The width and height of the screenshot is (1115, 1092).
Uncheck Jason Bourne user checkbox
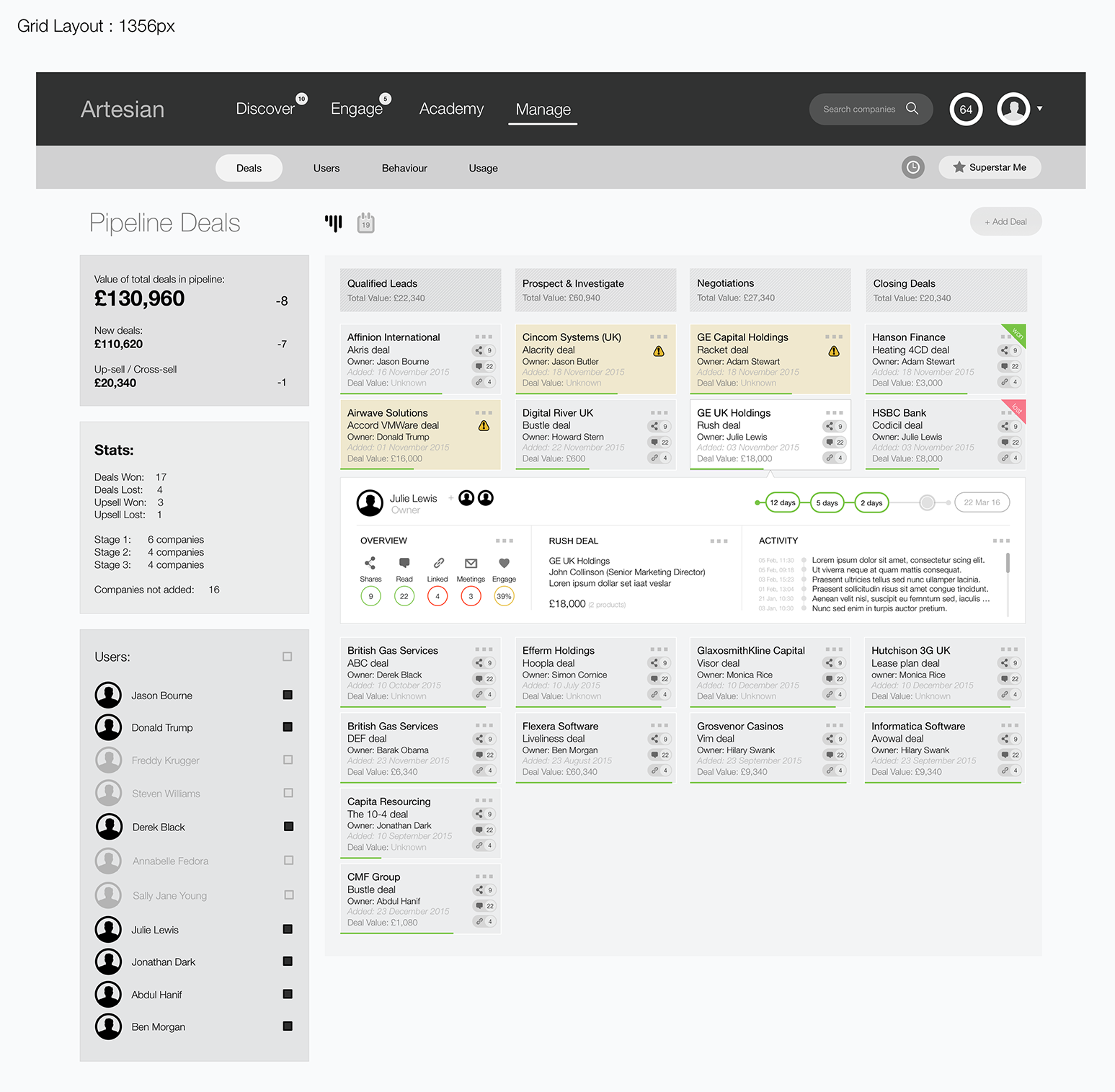tap(288, 695)
